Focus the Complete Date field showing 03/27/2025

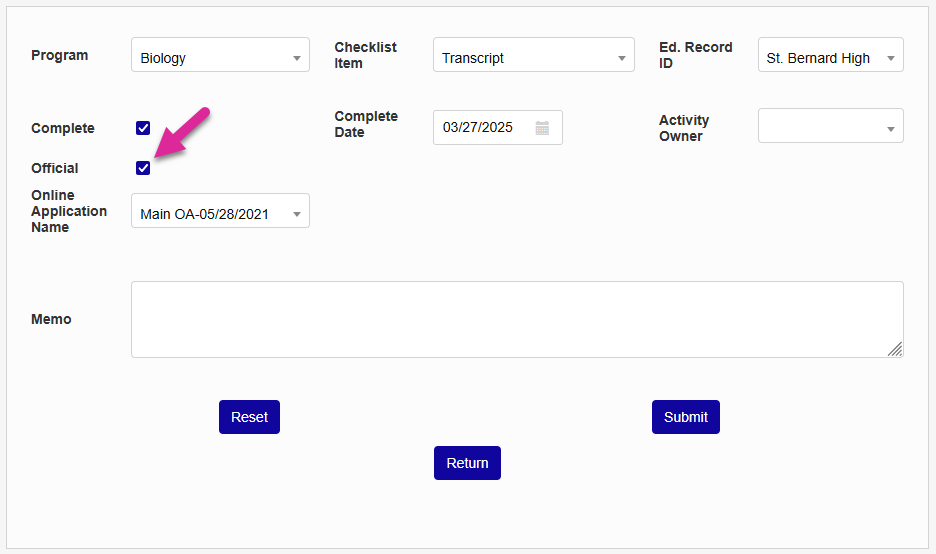480,128
